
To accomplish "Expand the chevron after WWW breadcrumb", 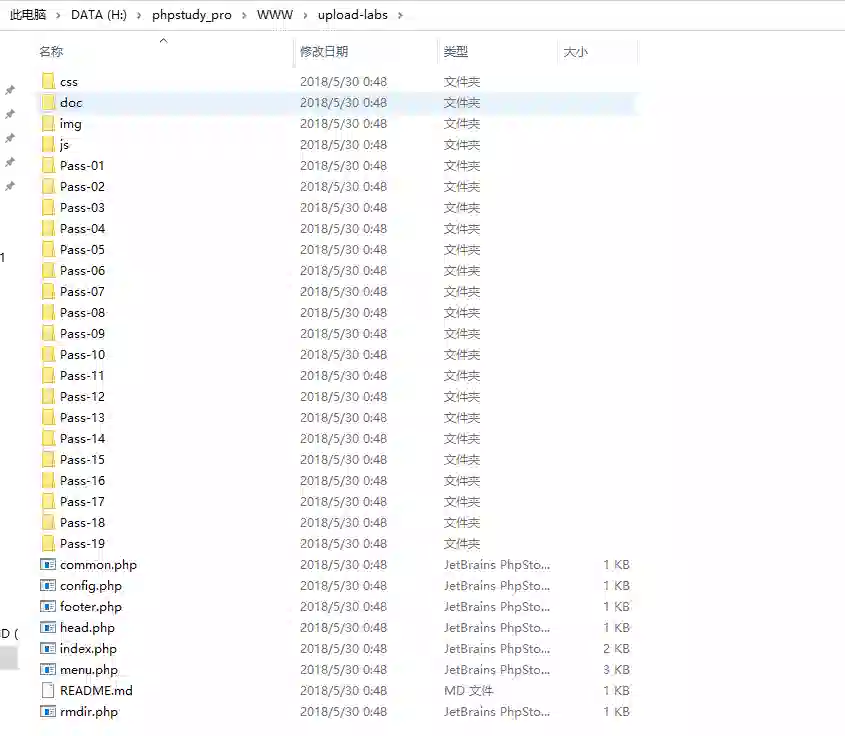I will [306, 16].
